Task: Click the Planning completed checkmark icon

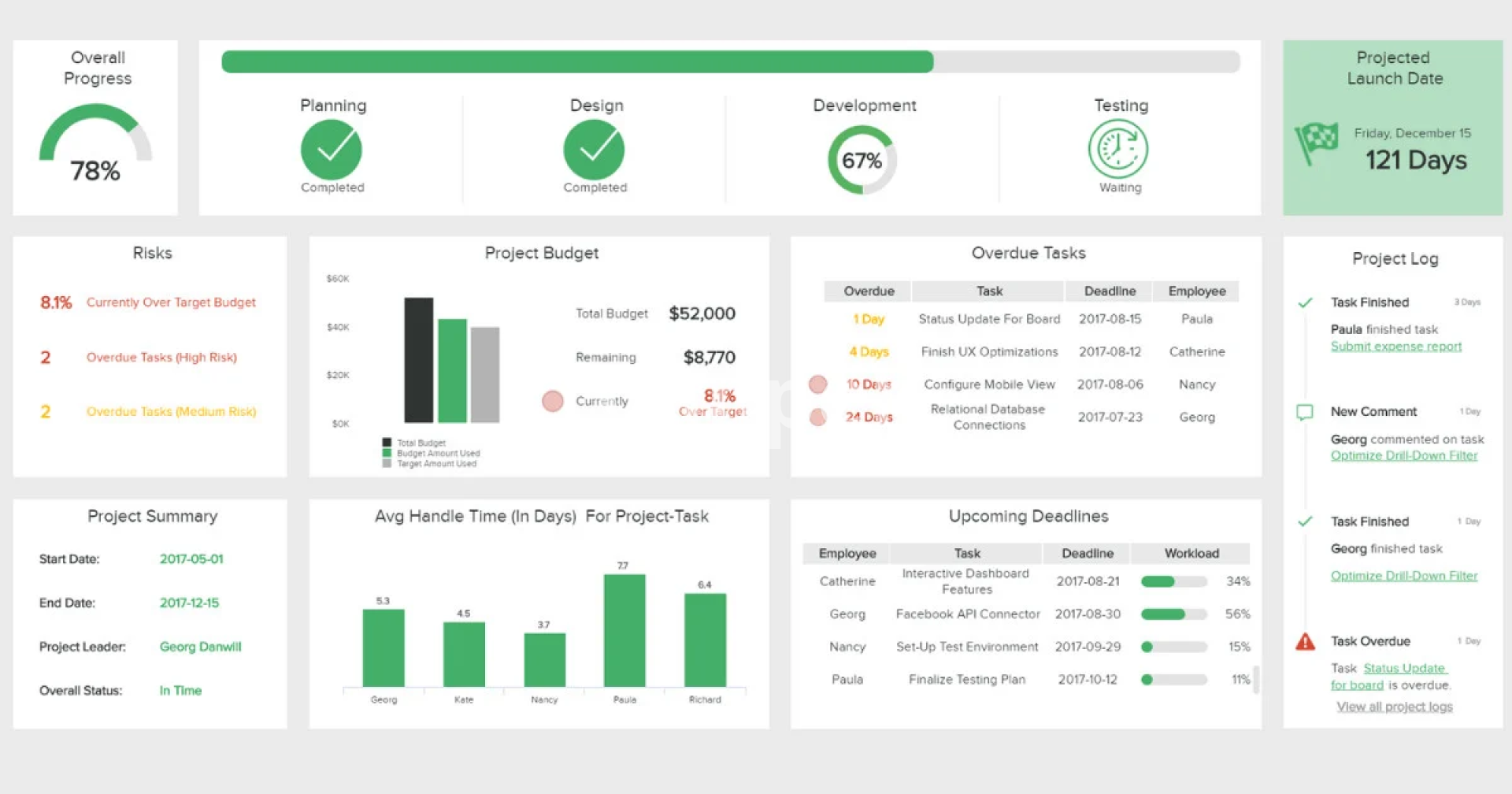Action: point(332,150)
